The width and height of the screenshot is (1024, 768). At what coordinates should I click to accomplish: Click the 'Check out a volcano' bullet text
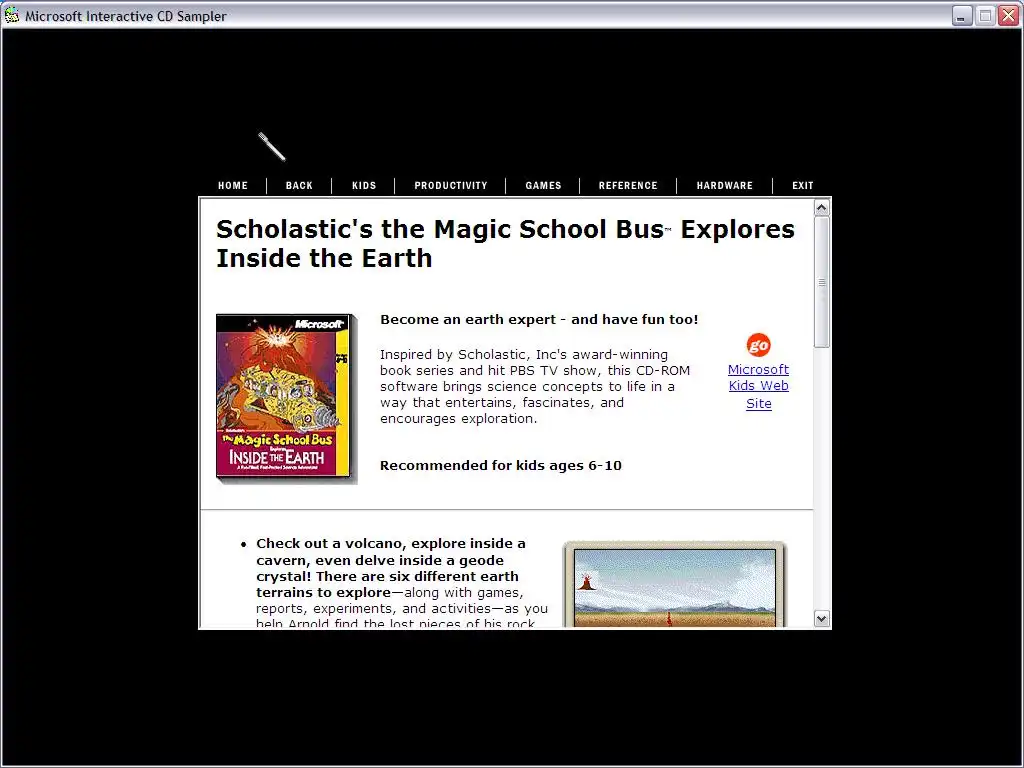[402, 581]
